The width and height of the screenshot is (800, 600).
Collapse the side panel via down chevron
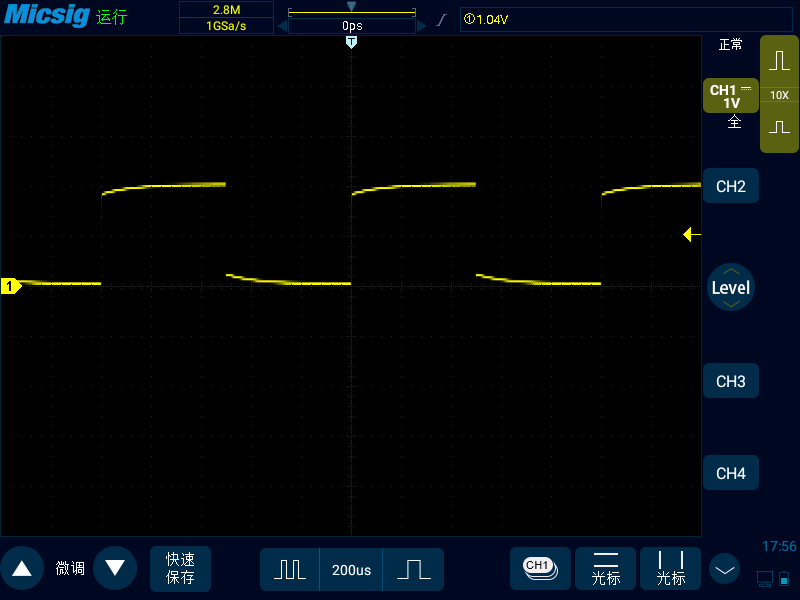click(724, 568)
